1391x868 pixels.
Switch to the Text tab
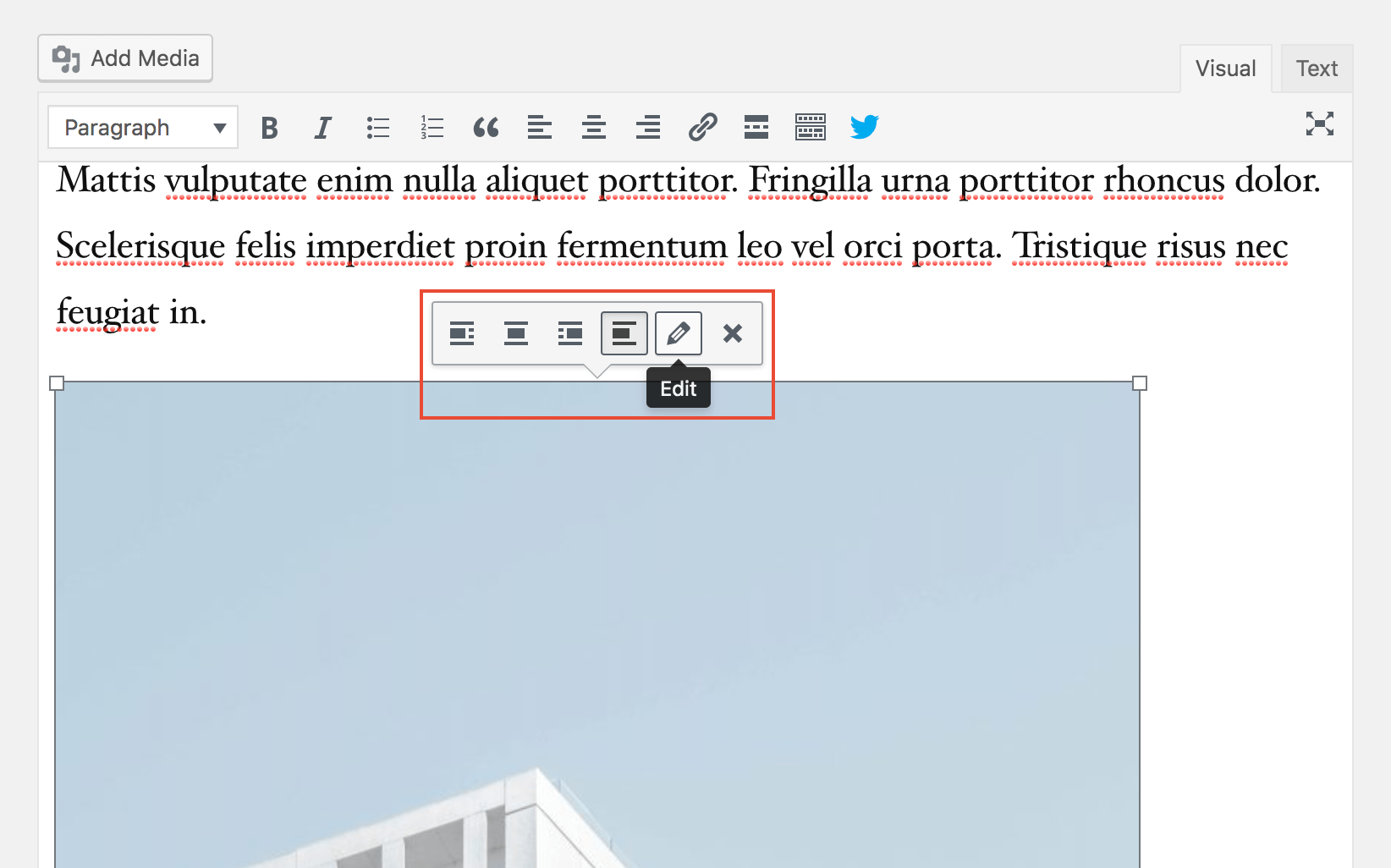[x=1316, y=68]
